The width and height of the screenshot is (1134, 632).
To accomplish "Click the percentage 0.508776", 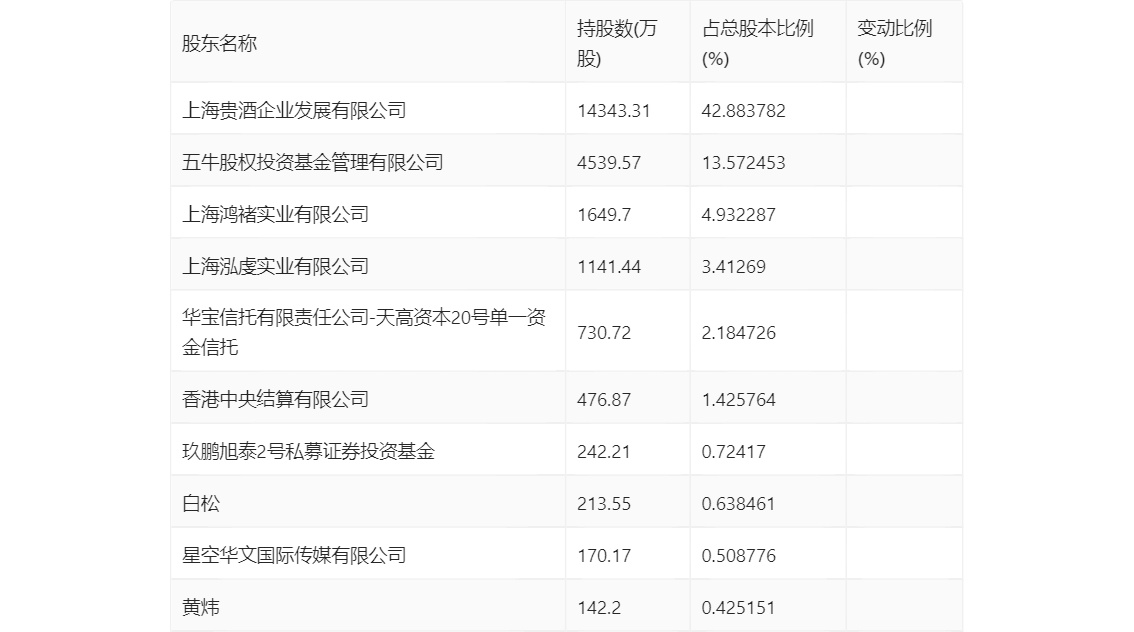I will [738, 555].
